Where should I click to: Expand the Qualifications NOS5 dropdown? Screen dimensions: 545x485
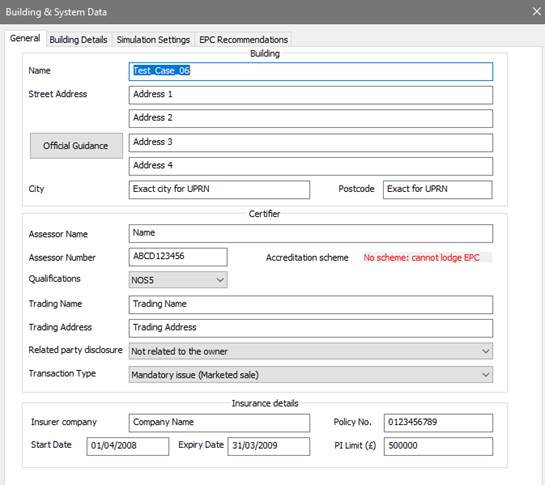(x=178, y=280)
